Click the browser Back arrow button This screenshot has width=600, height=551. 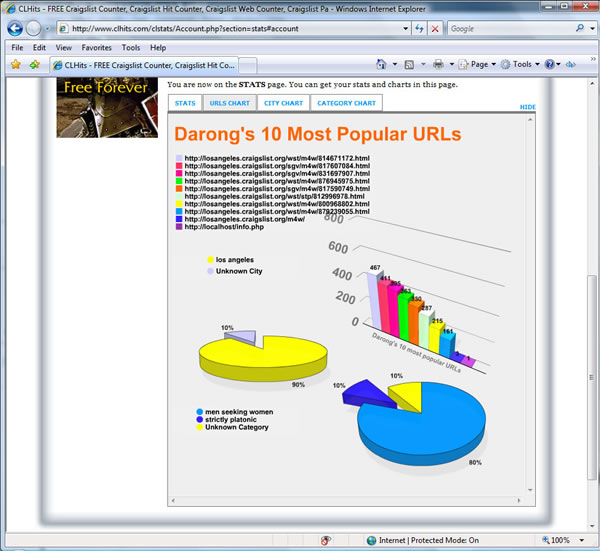[x=15, y=28]
